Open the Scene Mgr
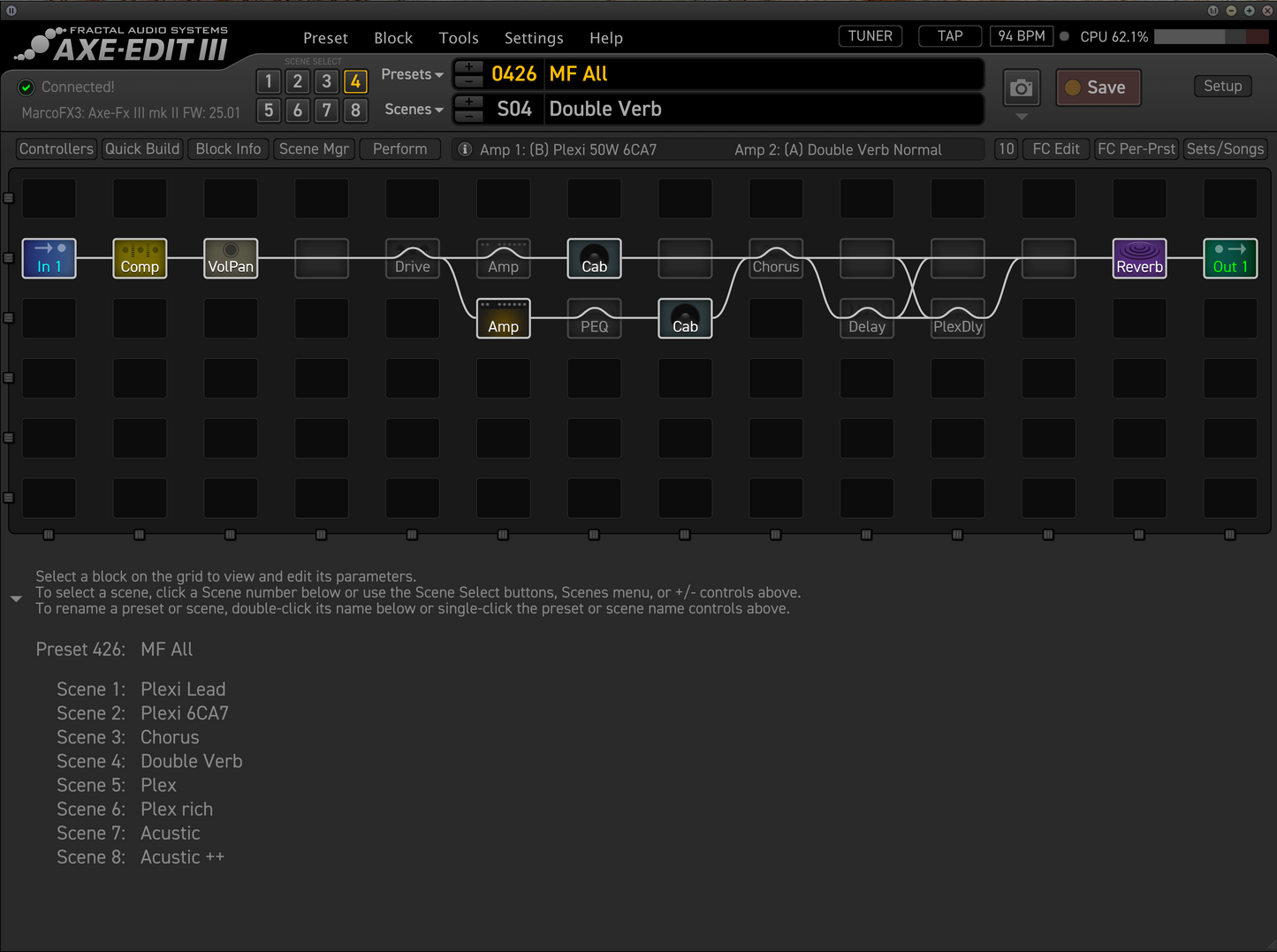This screenshot has height=952, width=1277. point(314,149)
